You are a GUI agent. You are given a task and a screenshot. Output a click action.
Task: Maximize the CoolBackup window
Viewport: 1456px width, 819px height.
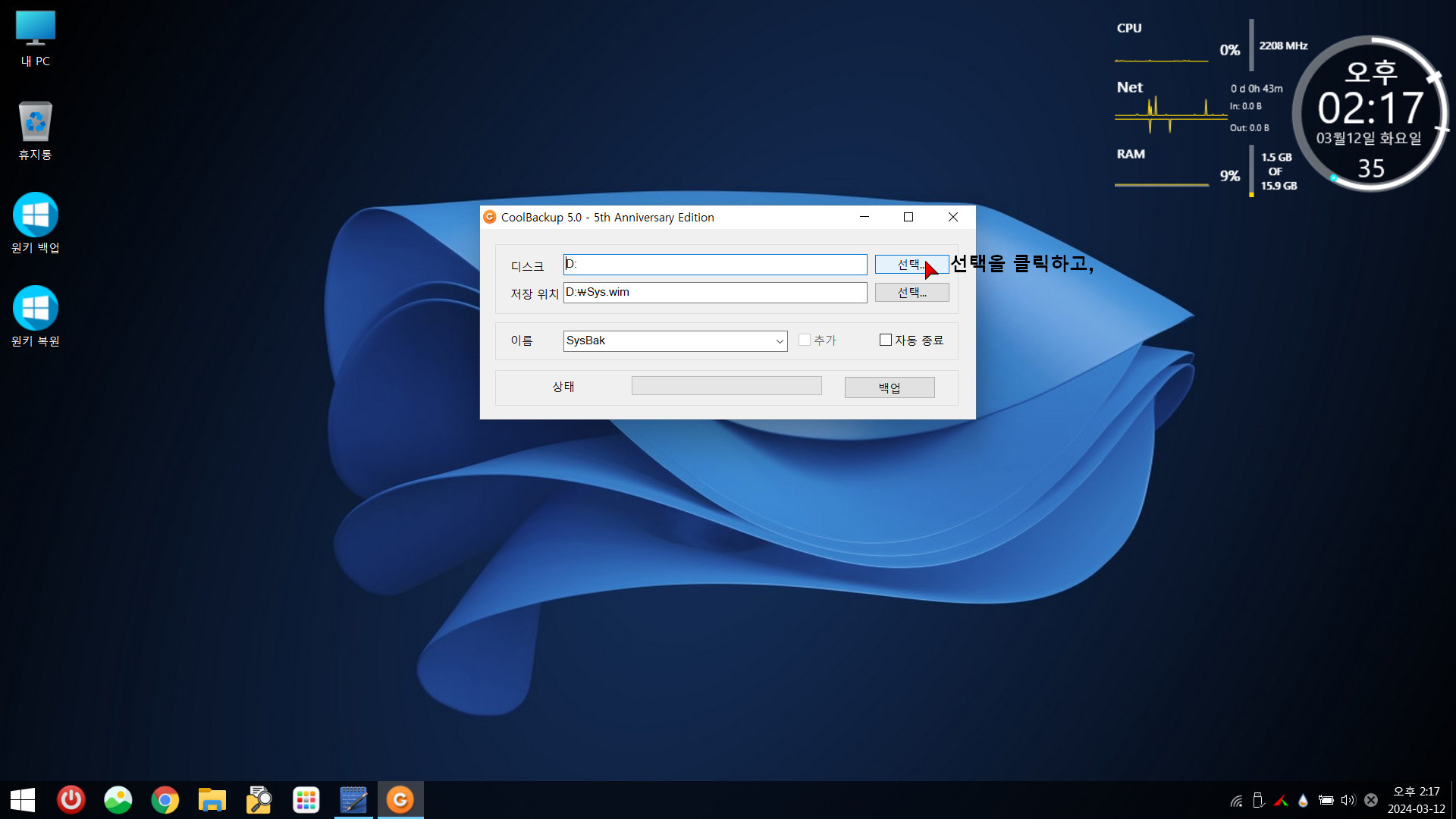tap(908, 217)
